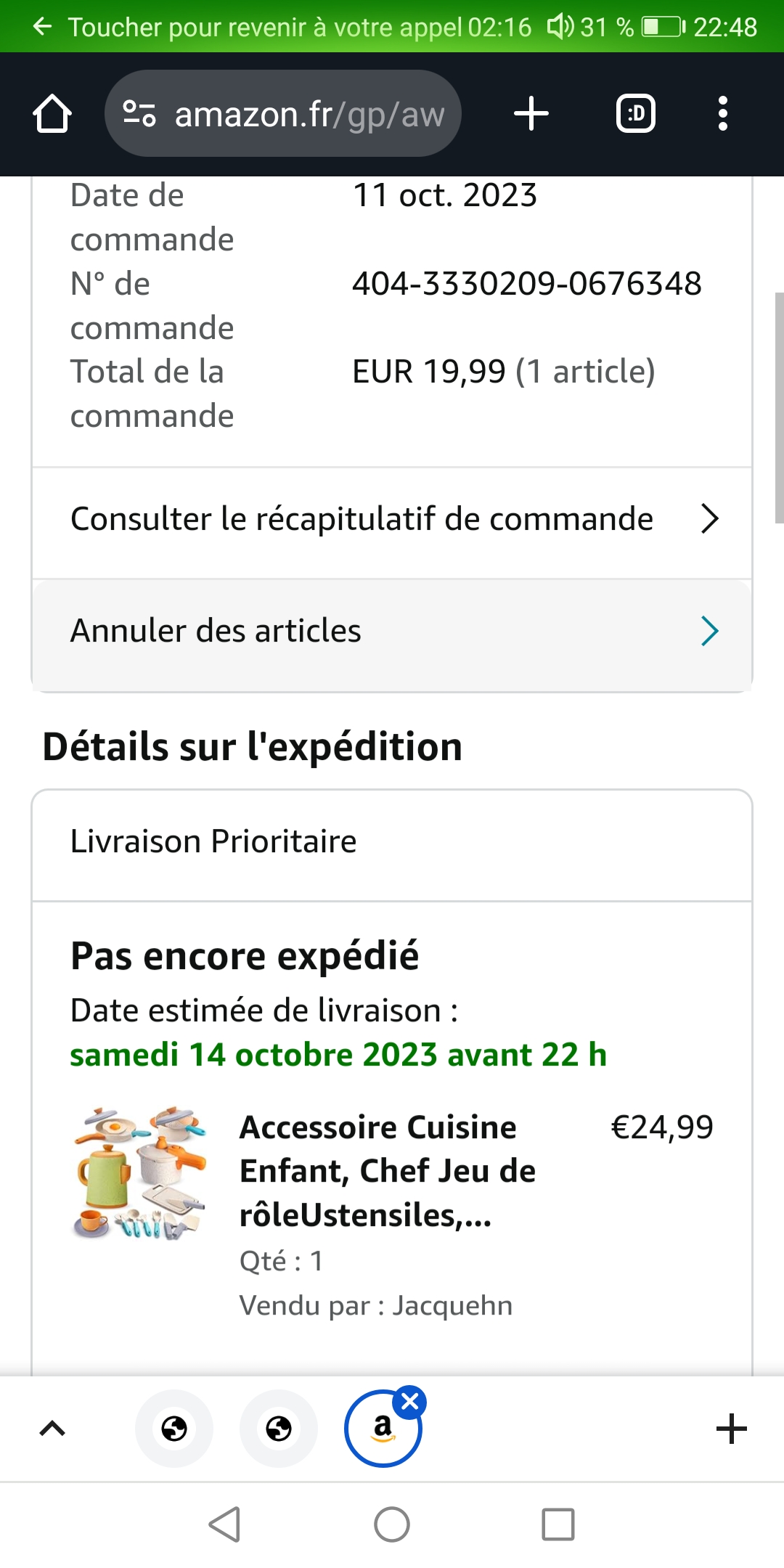Open the "Accessoire Cuisine Enfant" product link
784x1568 pixels.
point(387,1170)
